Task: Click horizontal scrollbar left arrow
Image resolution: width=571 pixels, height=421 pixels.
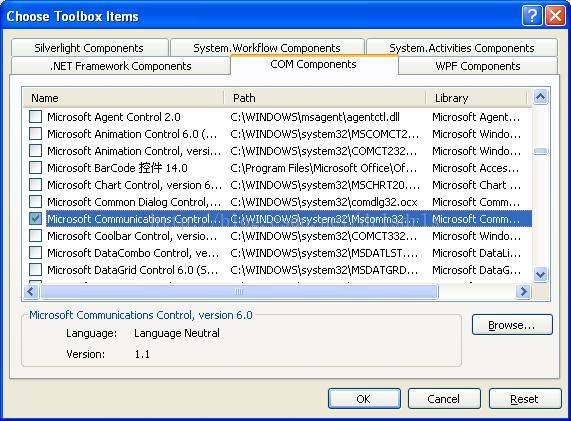Action: point(31,291)
